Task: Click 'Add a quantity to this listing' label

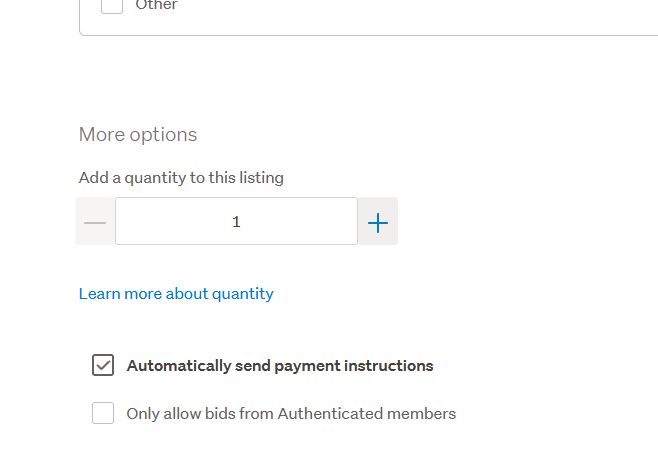Action: [x=181, y=177]
